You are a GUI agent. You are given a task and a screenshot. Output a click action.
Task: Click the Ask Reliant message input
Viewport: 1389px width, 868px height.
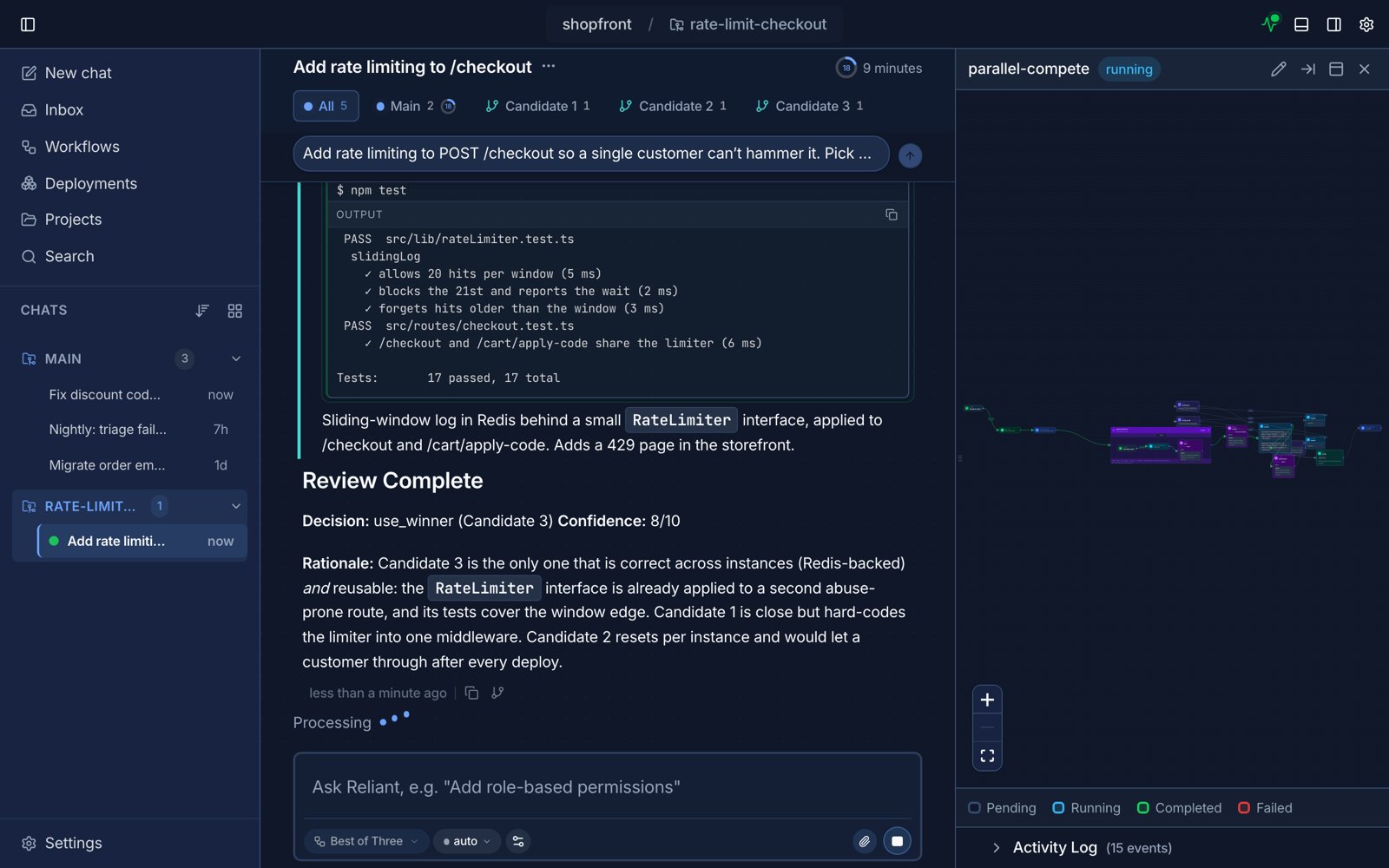pos(608,787)
